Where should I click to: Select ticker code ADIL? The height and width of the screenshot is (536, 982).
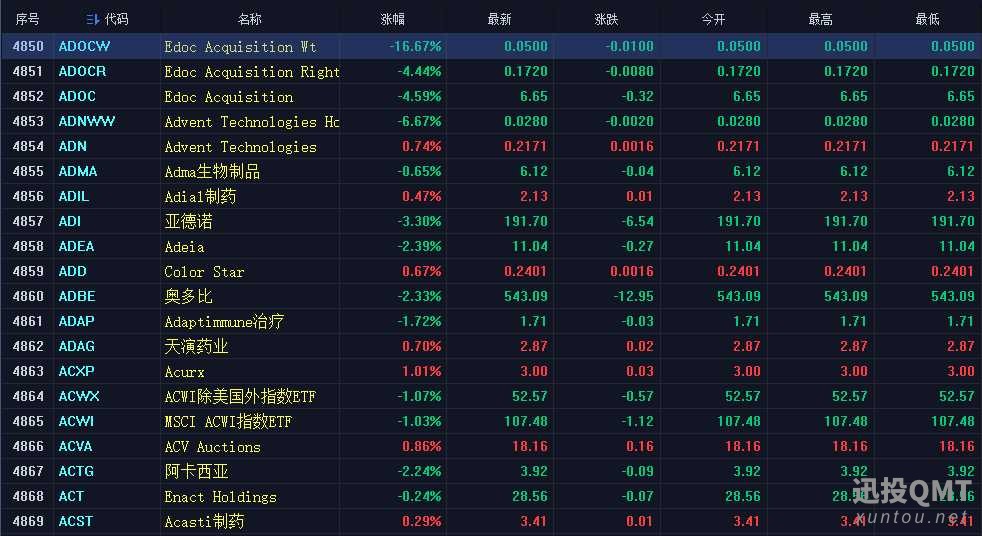coord(74,197)
